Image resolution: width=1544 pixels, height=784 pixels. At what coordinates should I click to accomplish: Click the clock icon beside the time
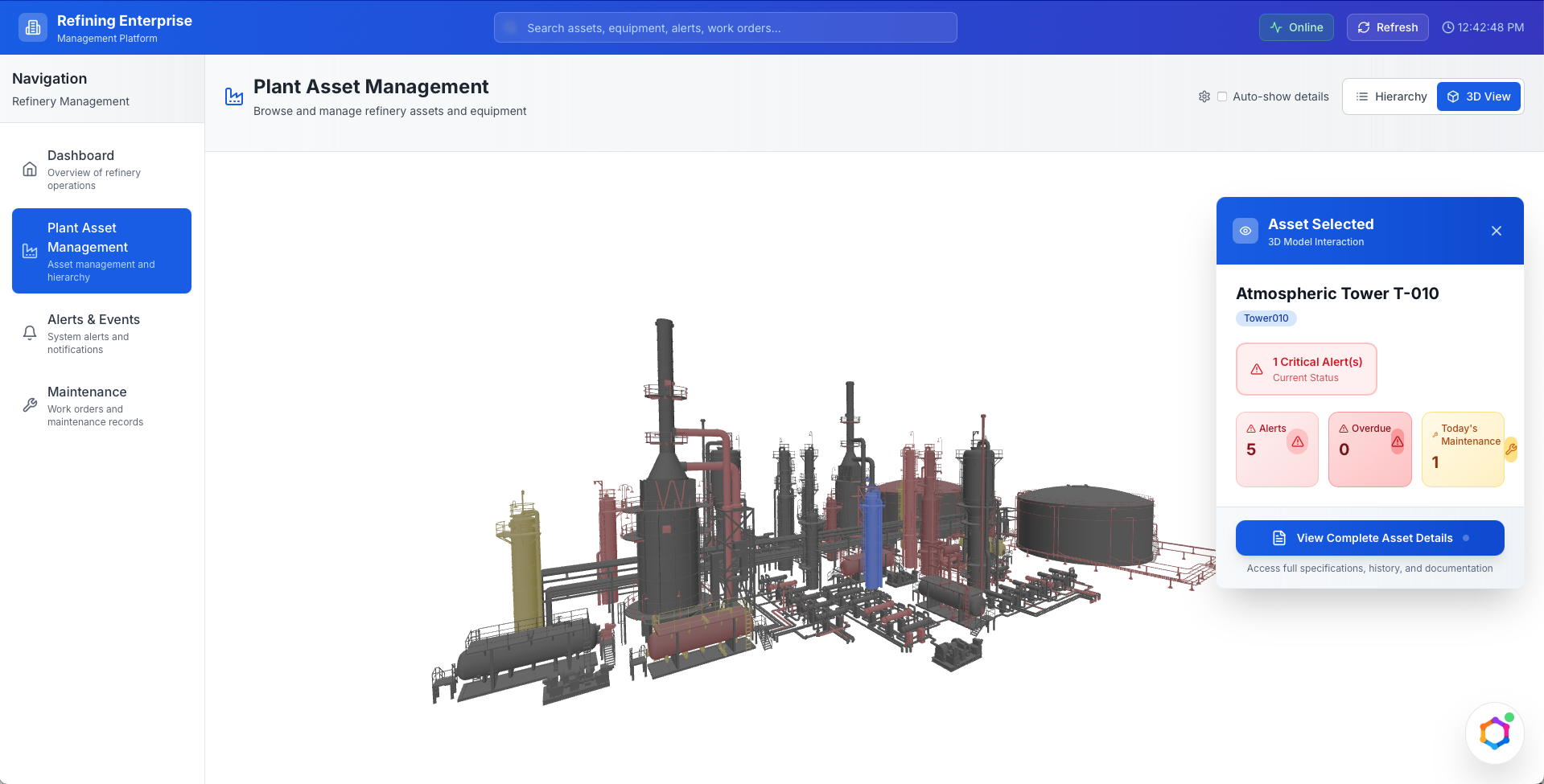[1447, 27]
